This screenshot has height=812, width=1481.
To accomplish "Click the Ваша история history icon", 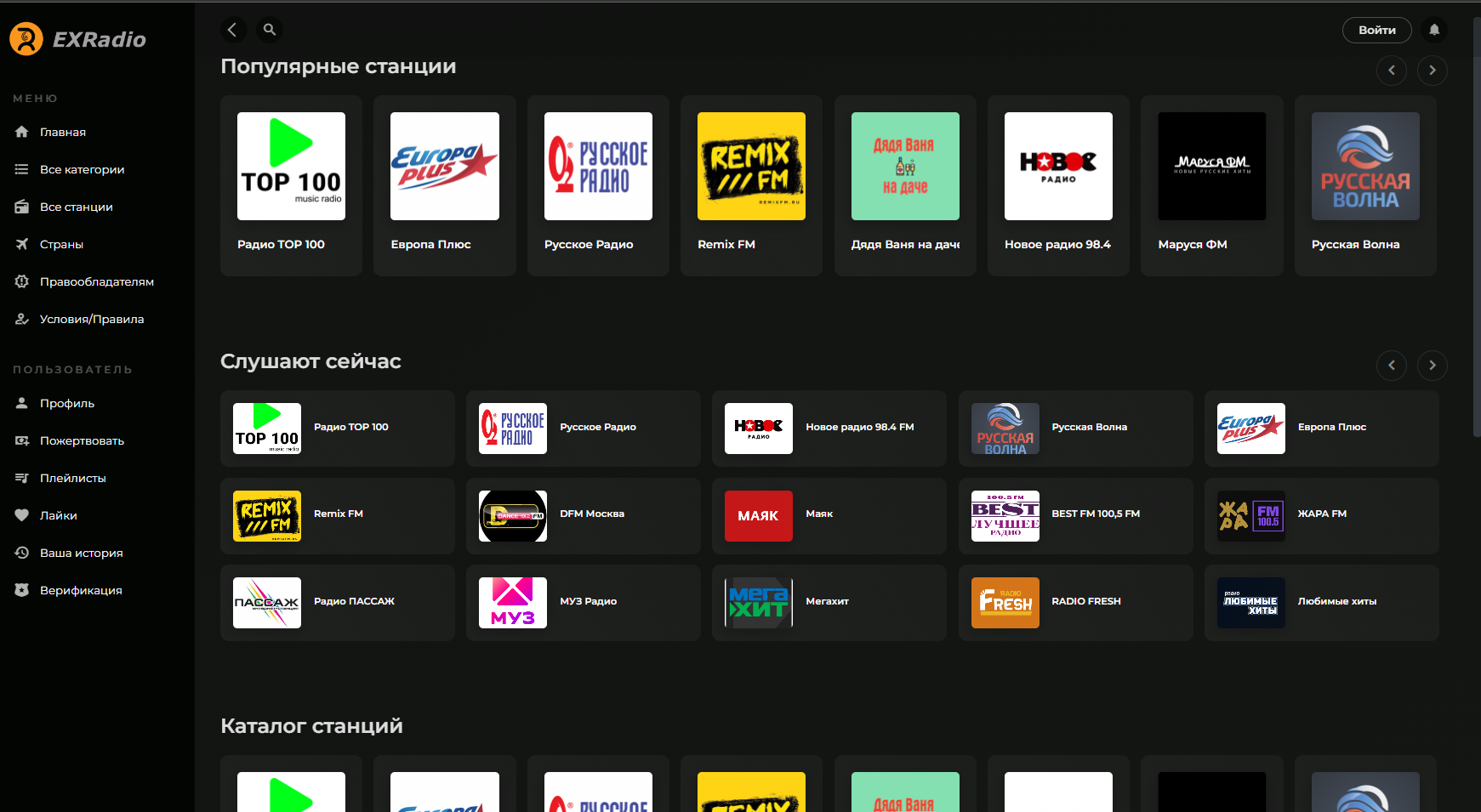I will [22, 553].
